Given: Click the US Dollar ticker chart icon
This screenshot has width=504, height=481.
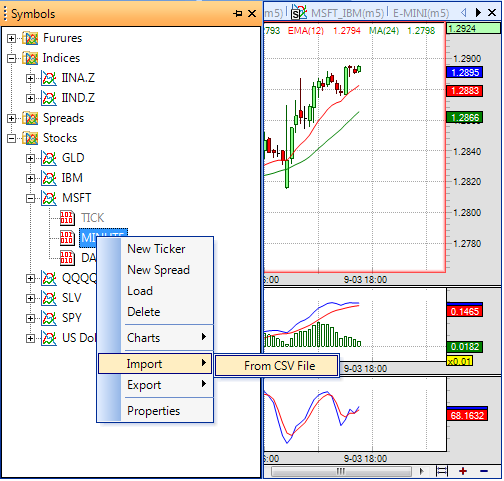Looking at the screenshot, I should point(49,338).
